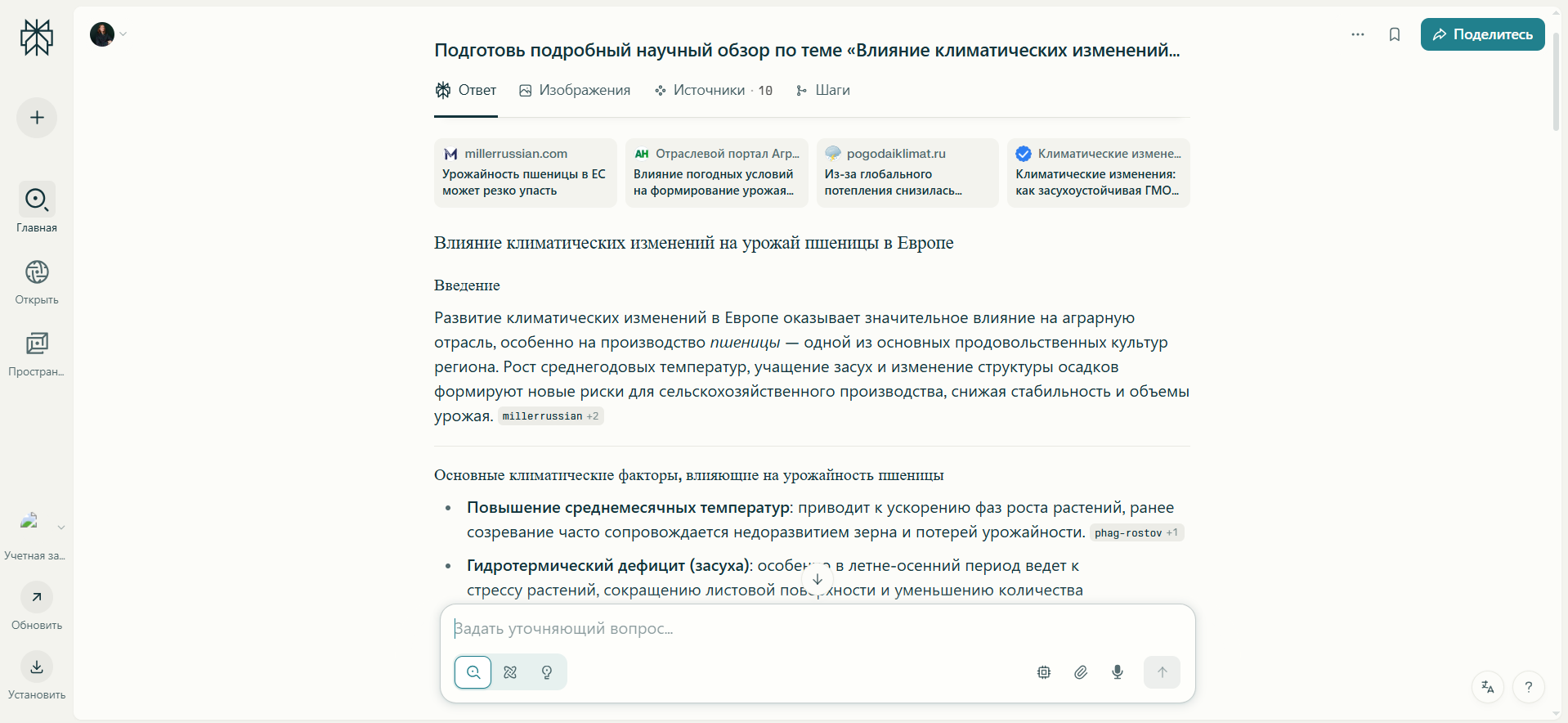Select the Labs lightbulb mode toggle

[547, 672]
